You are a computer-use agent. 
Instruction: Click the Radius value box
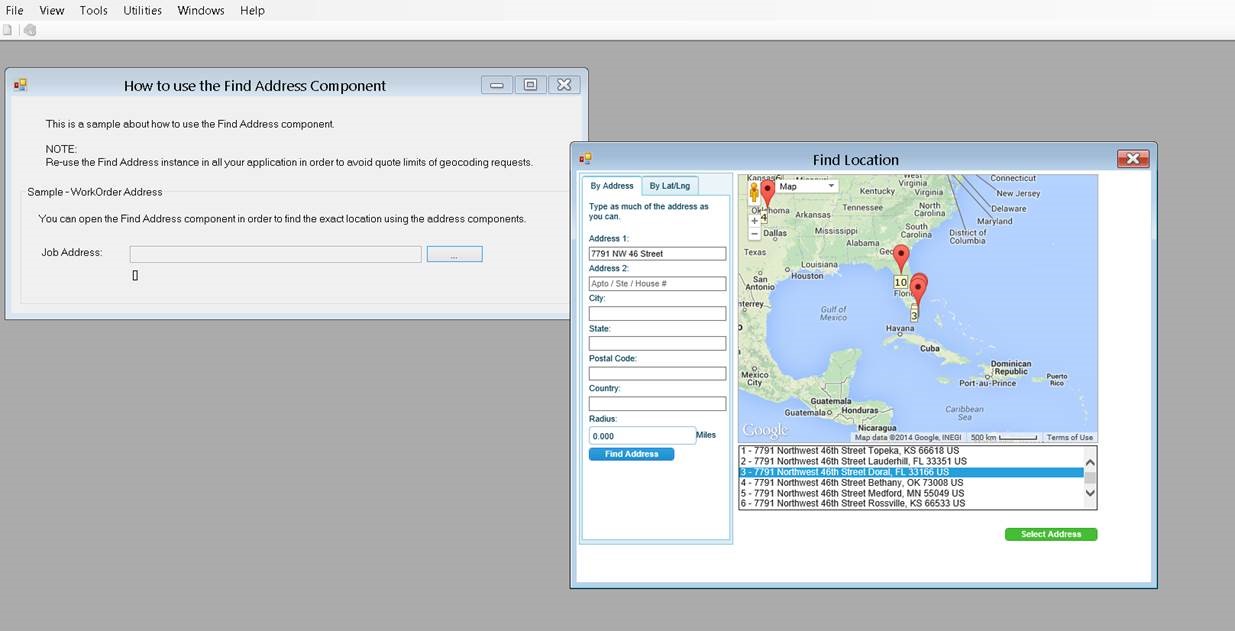point(642,436)
